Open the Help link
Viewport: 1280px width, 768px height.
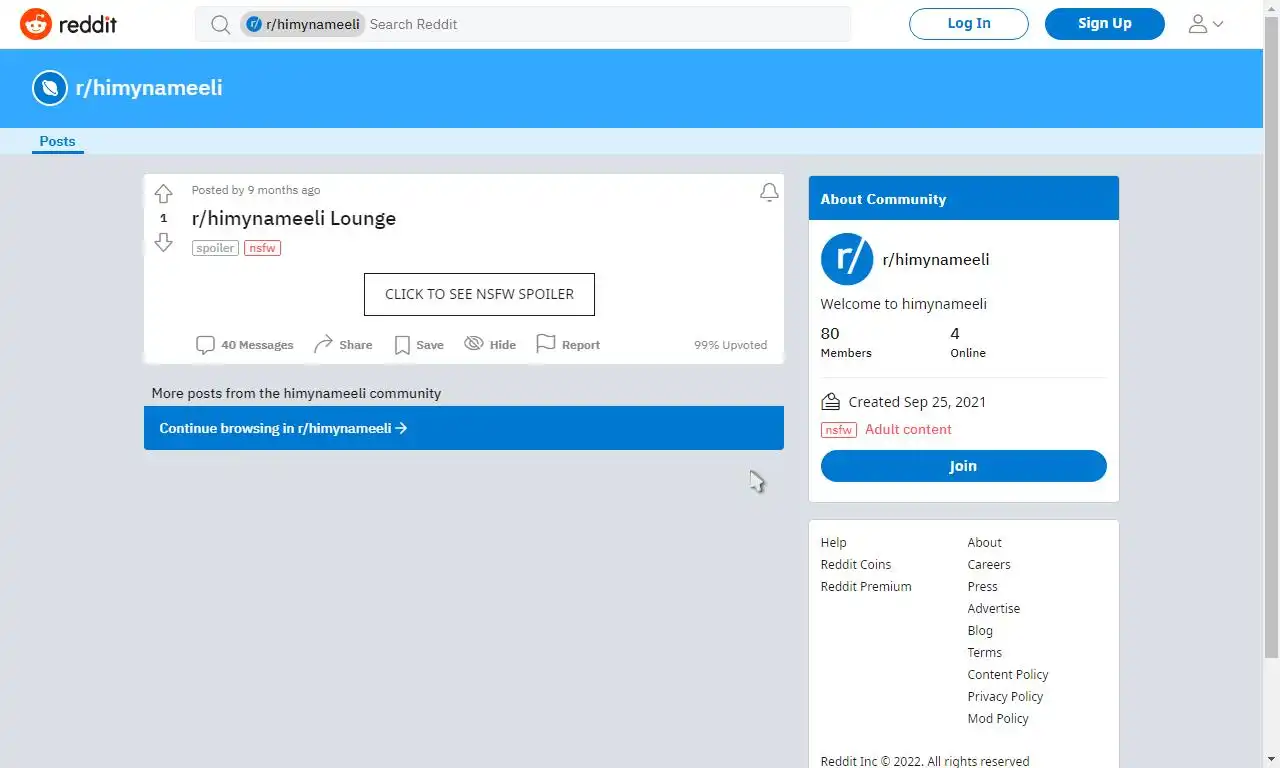(833, 543)
